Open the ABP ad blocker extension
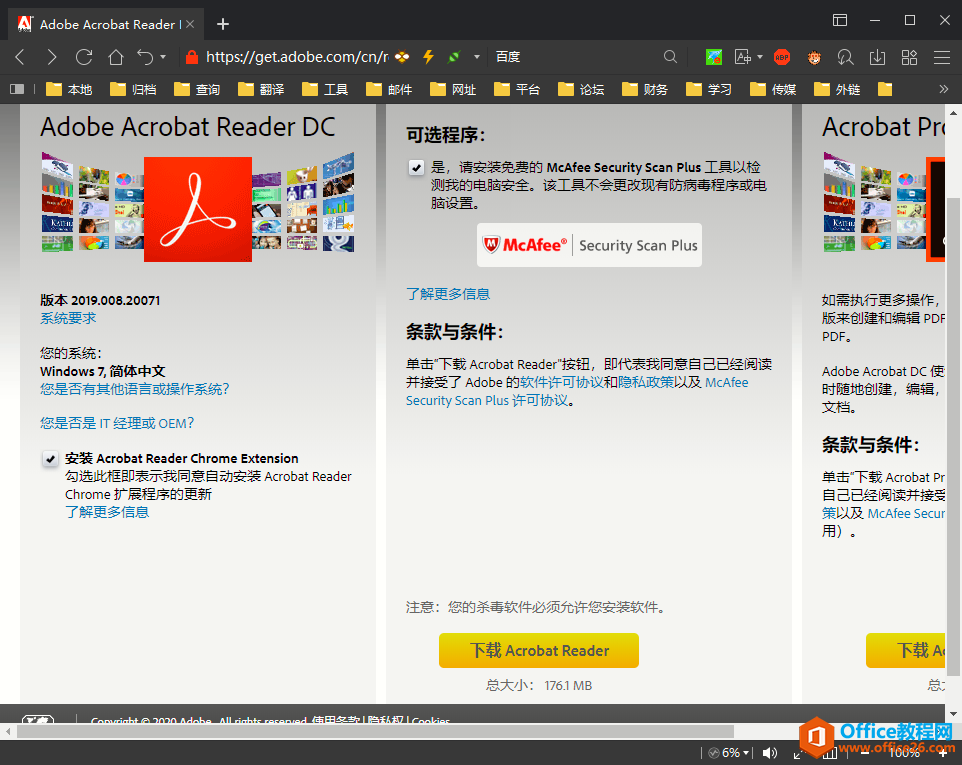962x765 pixels. [x=782, y=57]
